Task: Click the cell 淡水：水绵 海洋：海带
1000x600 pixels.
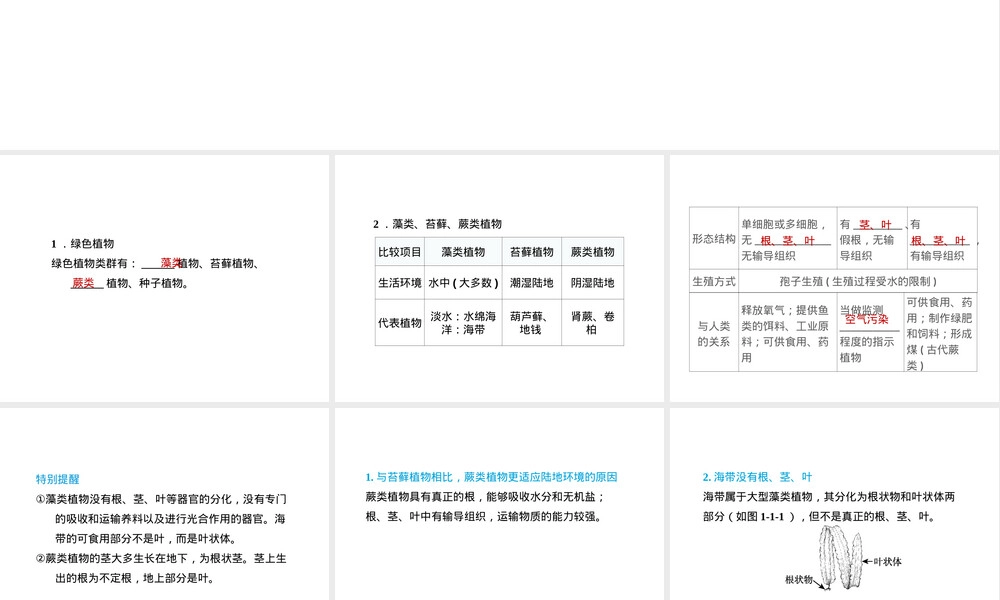Action: (x=463, y=323)
